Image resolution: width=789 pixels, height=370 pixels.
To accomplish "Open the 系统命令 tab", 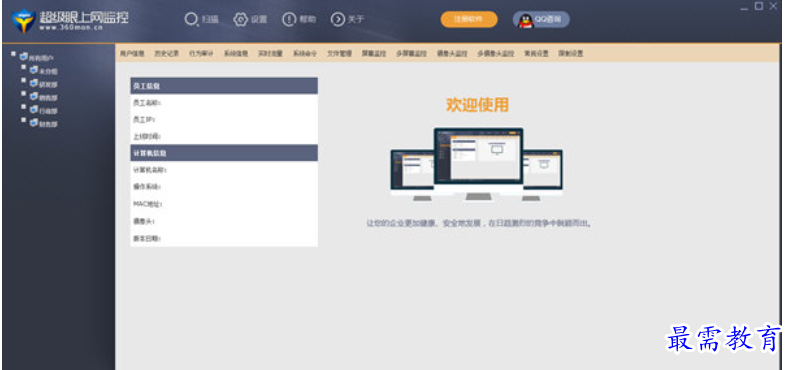I will [305, 53].
